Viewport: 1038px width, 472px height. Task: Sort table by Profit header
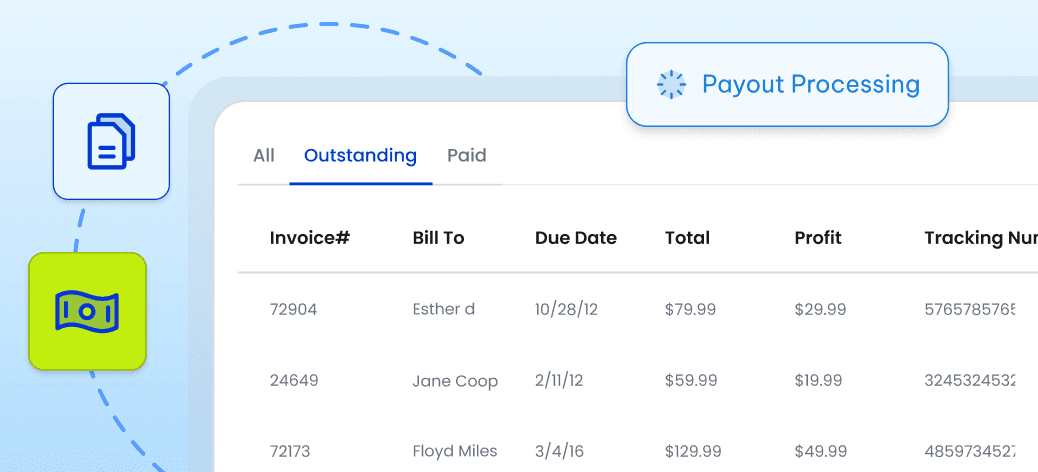point(818,238)
